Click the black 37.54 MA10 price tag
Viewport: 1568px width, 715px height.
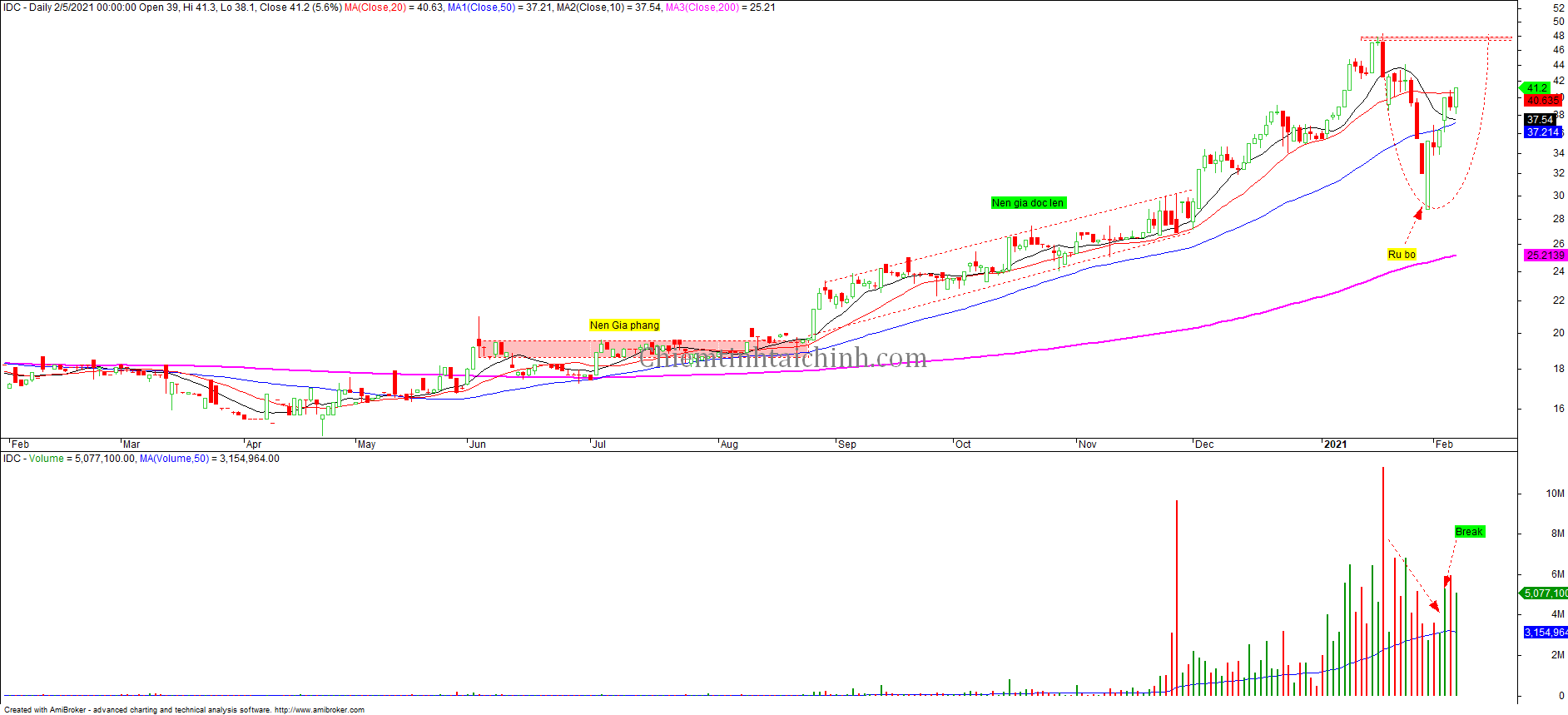[1540, 120]
